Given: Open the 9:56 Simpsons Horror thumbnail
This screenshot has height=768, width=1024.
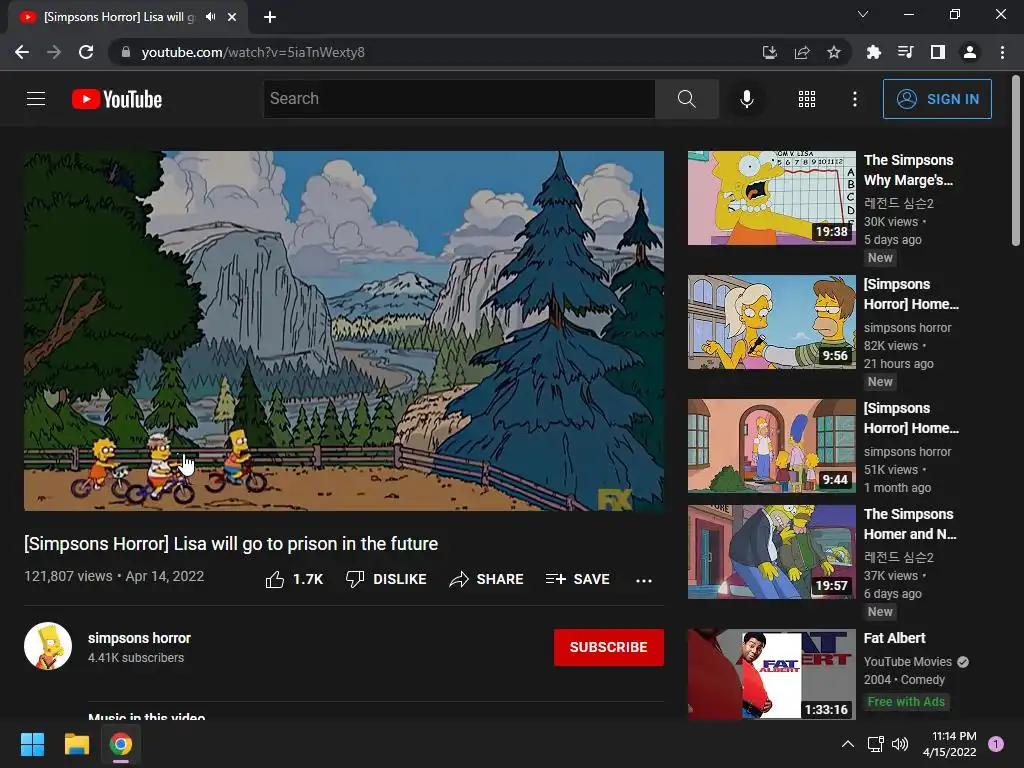Looking at the screenshot, I should click(771, 322).
